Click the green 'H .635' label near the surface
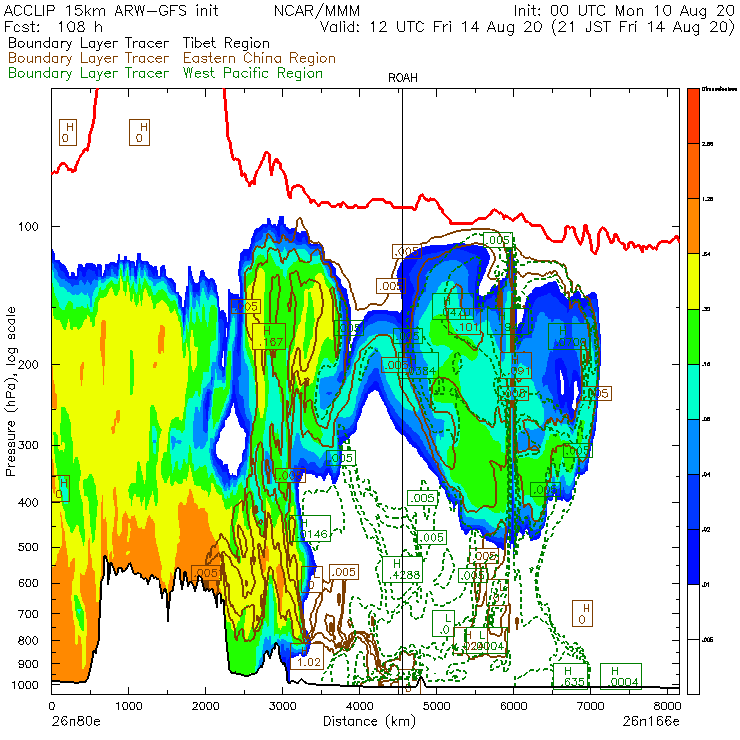Image resolution: width=740 pixels, height=740 pixels. click(571, 676)
